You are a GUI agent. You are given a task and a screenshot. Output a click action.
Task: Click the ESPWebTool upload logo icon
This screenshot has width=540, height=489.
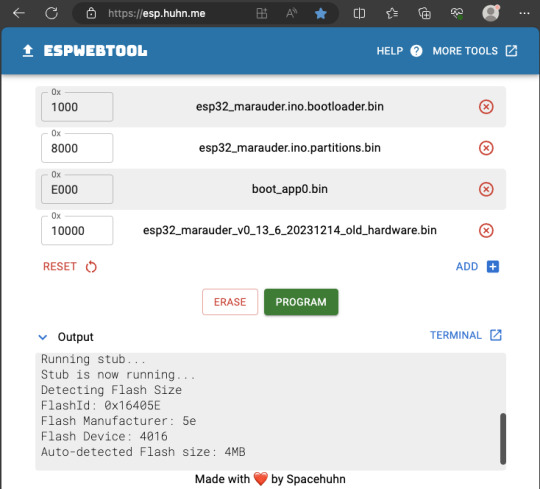28,51
